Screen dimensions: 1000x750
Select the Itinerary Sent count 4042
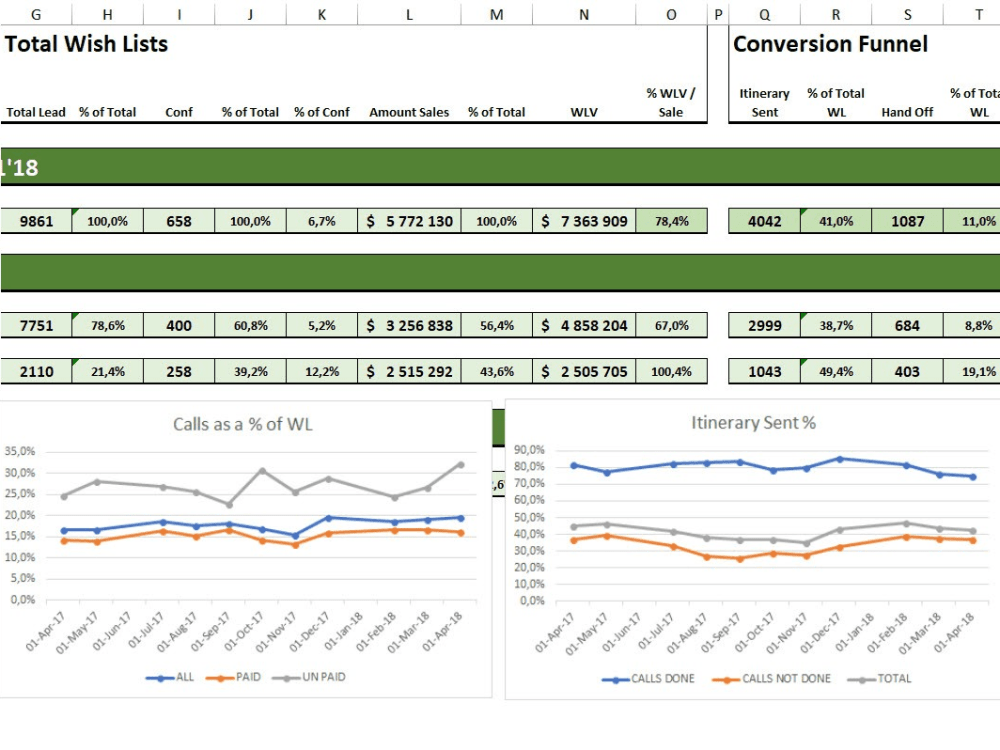[x=763, y=220]
